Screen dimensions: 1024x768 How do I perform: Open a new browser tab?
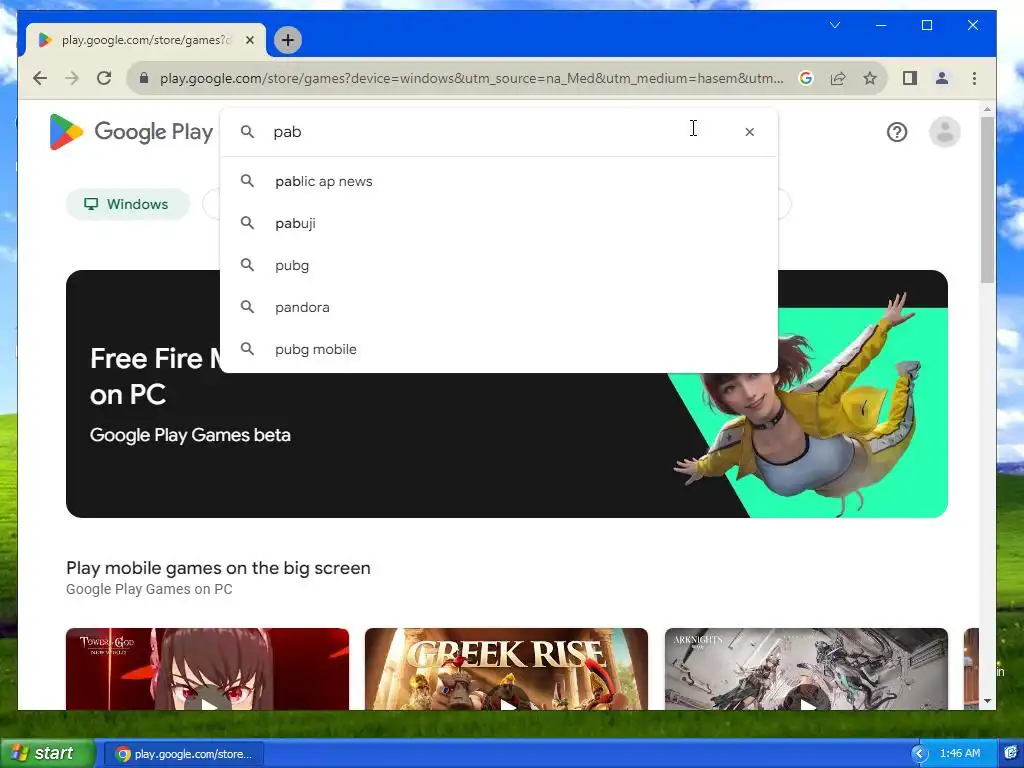(x=287, y=40)
